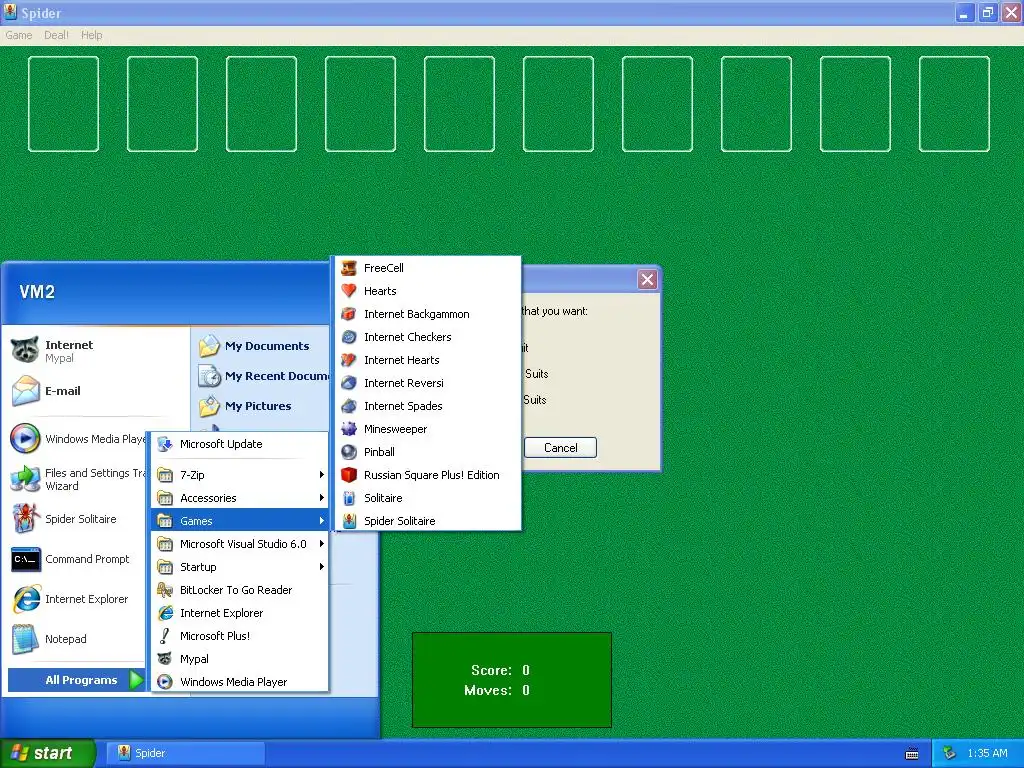Open Internet Reversi
Screen dimensions: 1024x768
(x=428, y=383)
